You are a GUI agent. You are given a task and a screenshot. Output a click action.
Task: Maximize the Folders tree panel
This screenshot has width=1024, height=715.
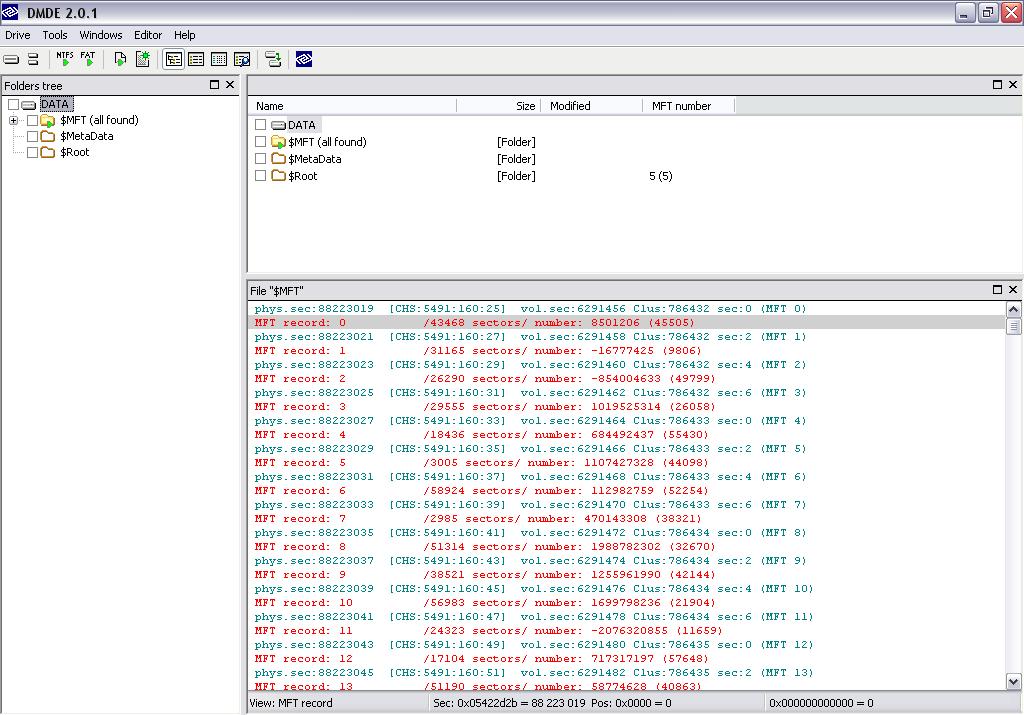pos(214,85)
